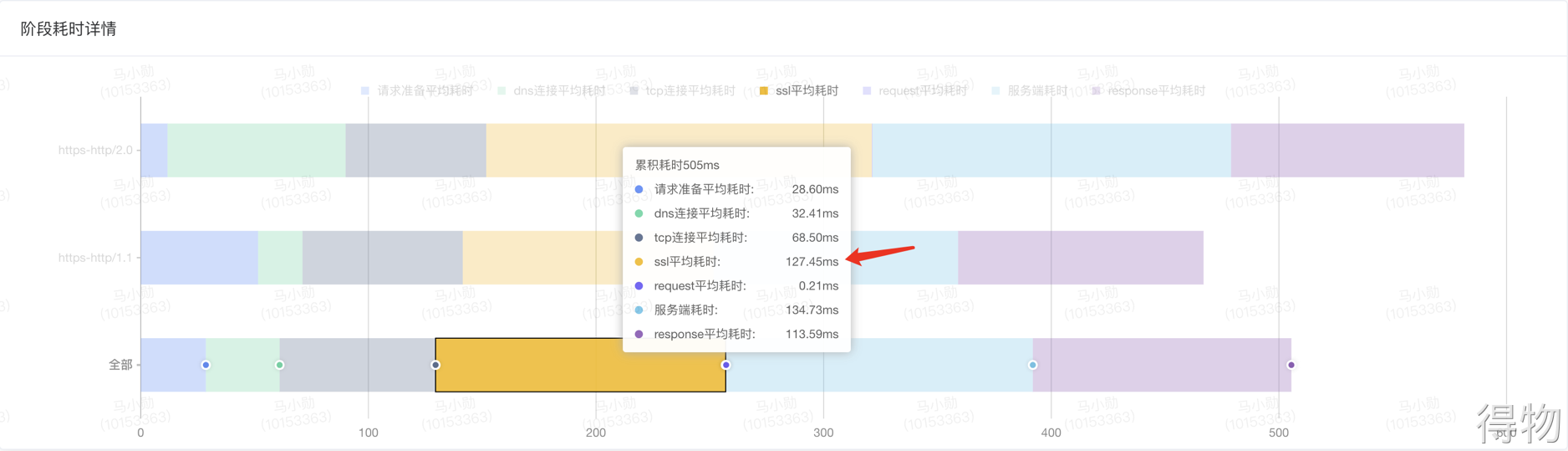
Task: Click the green dns segment in https-http/2.0 row
Action: tap(256, 151)
